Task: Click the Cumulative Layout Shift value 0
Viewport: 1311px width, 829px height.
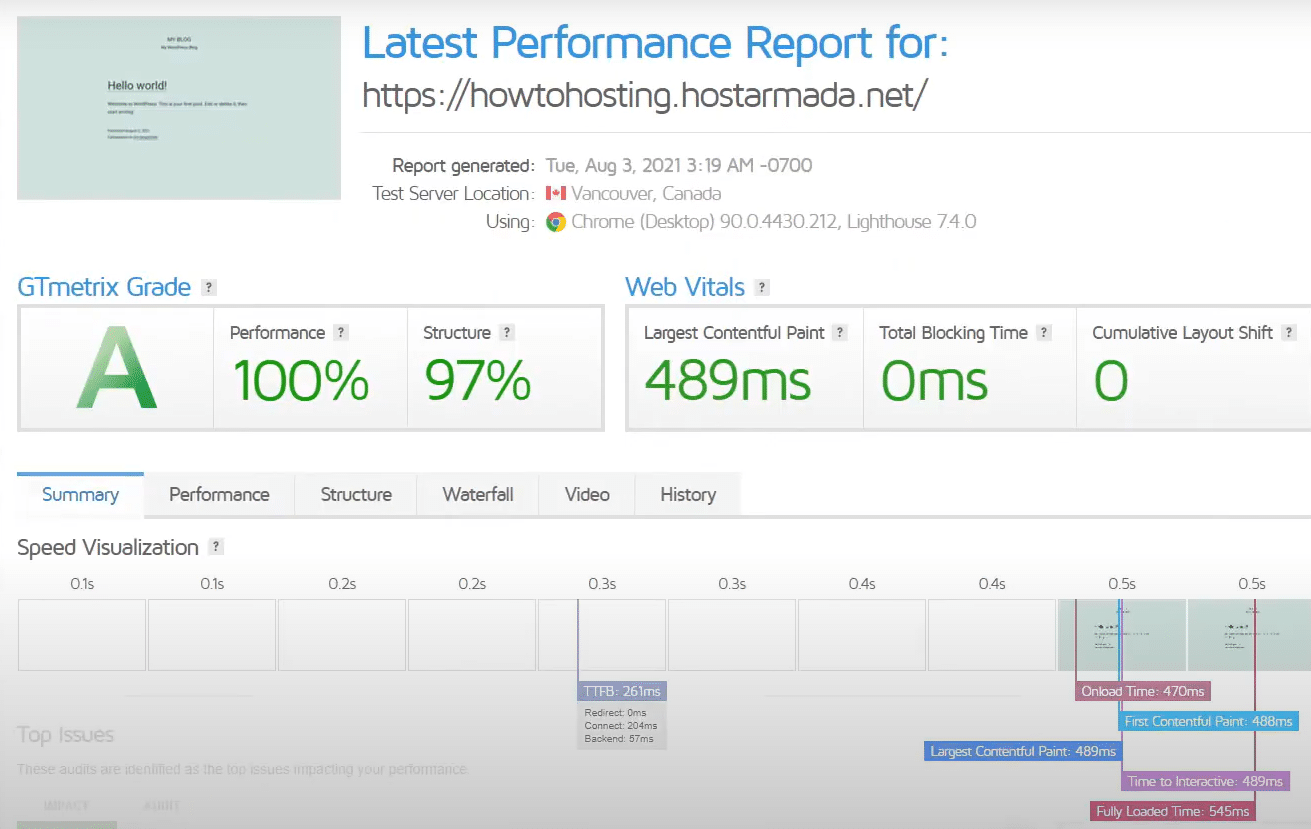Action: (x=1110, y=381)
